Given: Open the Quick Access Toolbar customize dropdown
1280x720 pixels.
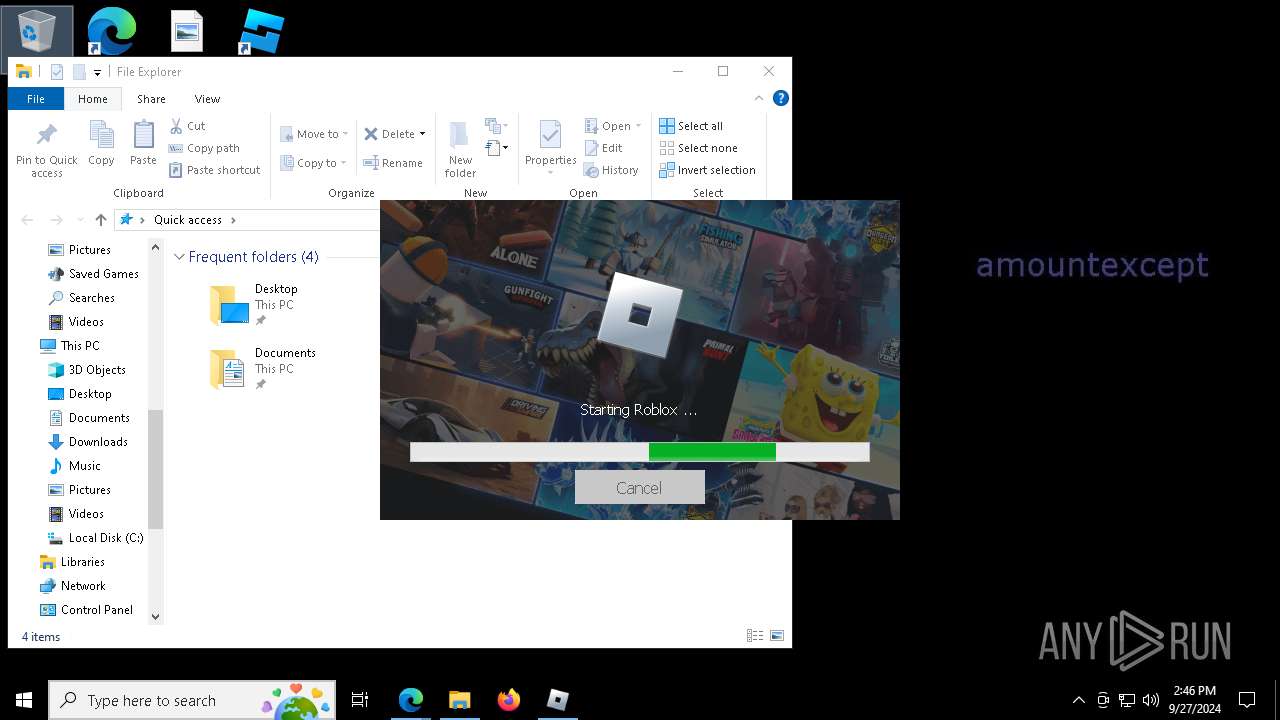Looking at the screenshot, I should (97, 72).
